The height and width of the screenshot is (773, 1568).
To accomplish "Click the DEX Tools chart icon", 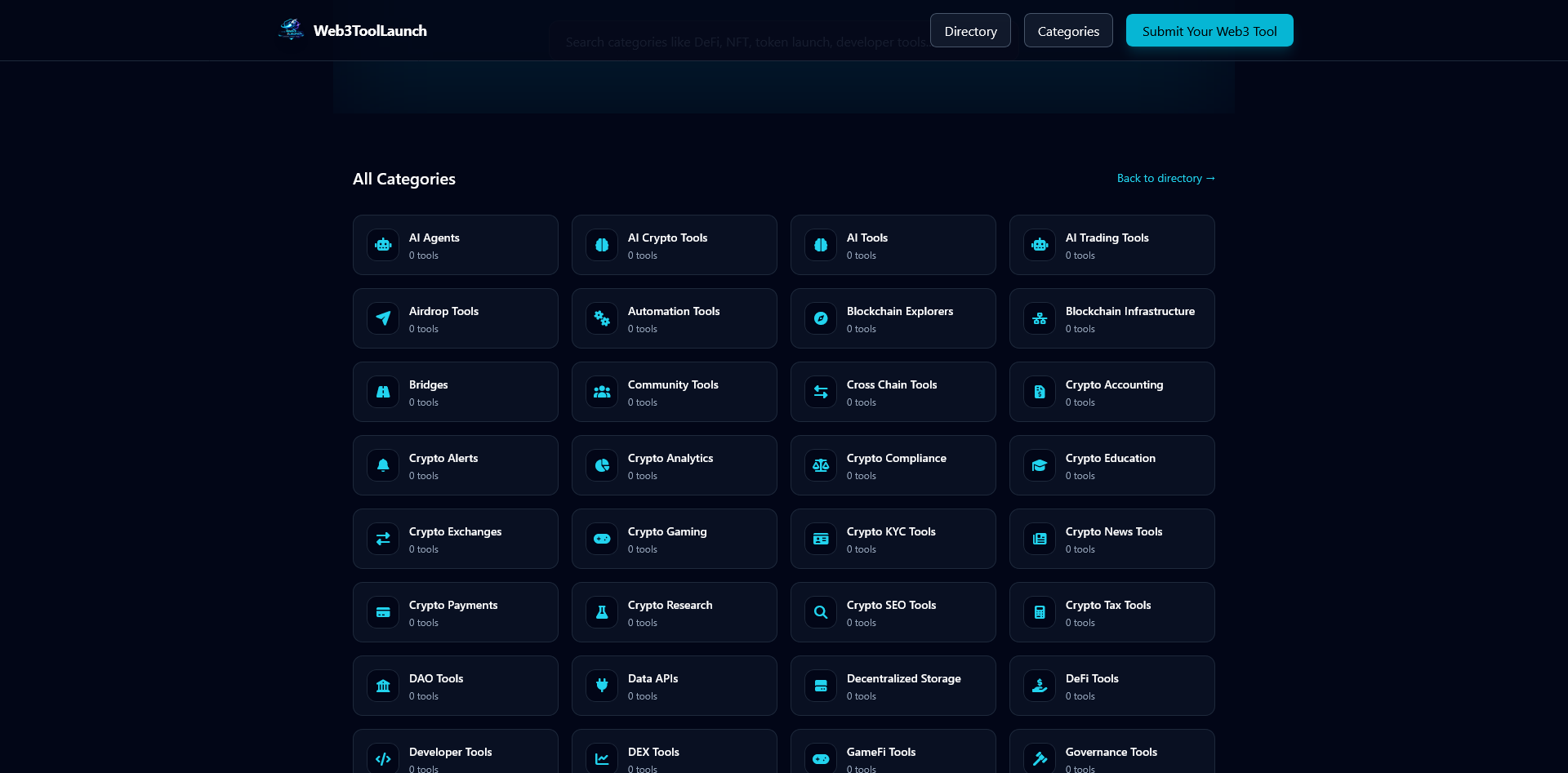I will point(602,759).
